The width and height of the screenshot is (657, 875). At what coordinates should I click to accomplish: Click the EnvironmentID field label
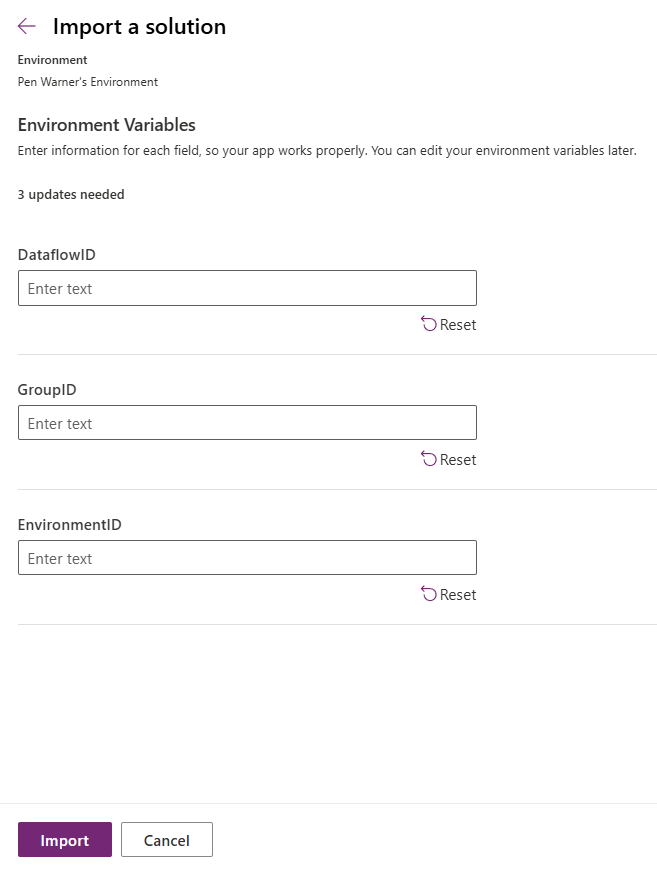[x=69, y=525]
